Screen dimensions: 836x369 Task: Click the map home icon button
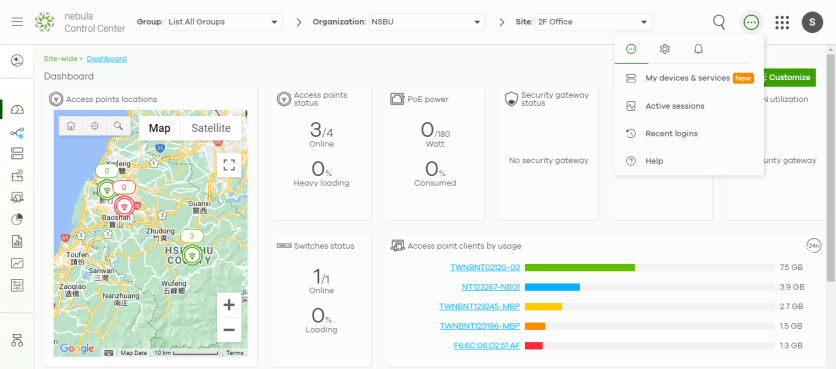click(x=70, y=126)
